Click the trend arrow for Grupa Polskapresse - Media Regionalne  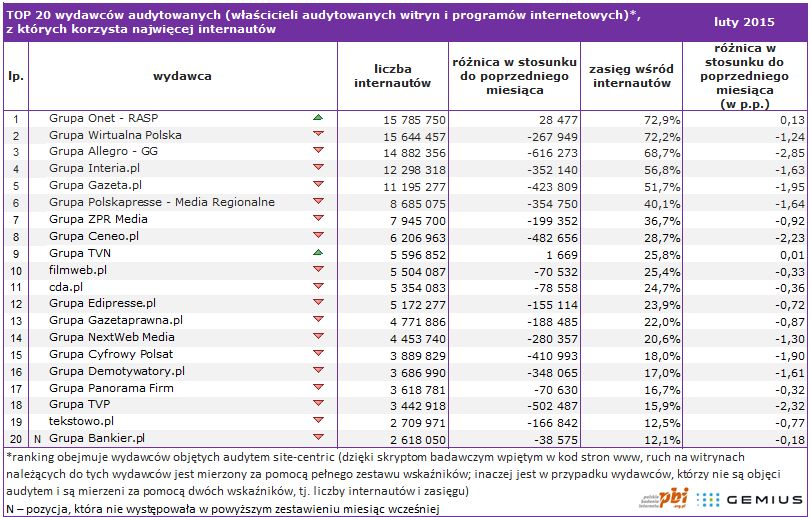click(x=318, y=202)
